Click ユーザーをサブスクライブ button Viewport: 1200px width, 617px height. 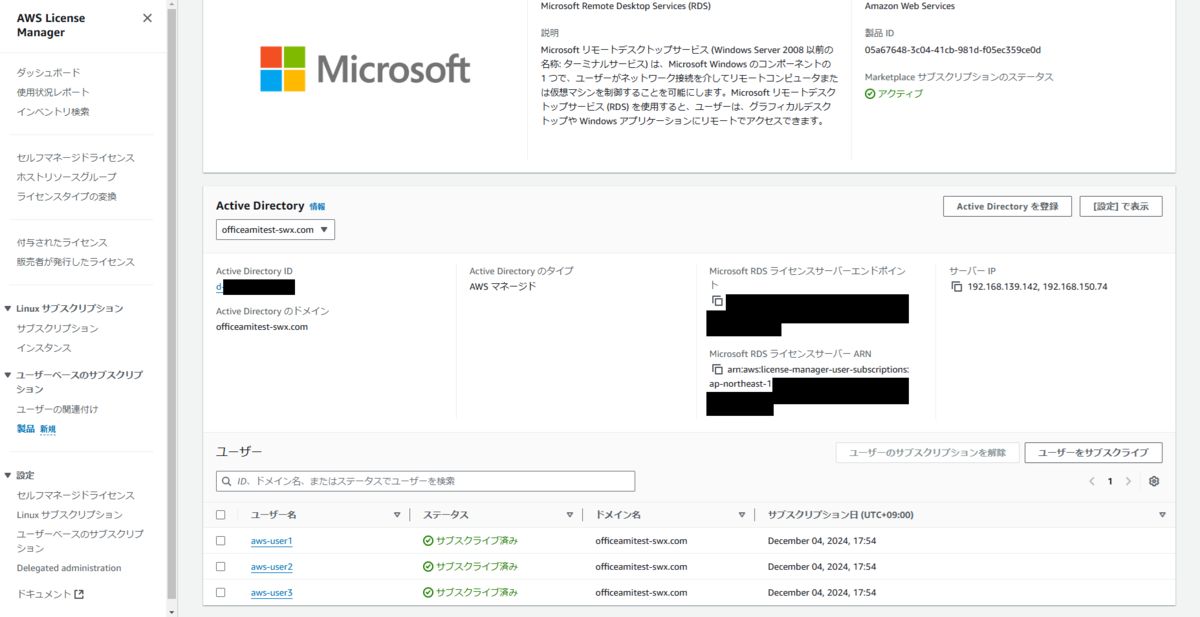coord(1093,453)
